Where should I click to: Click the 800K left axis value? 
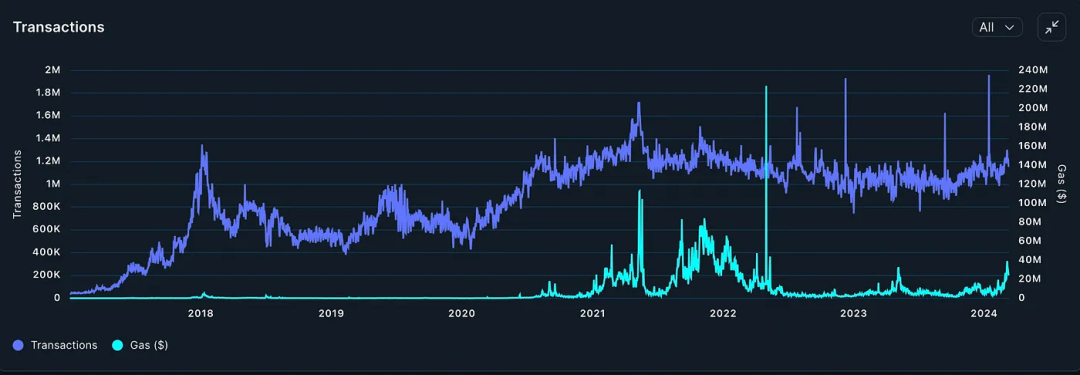46,207
